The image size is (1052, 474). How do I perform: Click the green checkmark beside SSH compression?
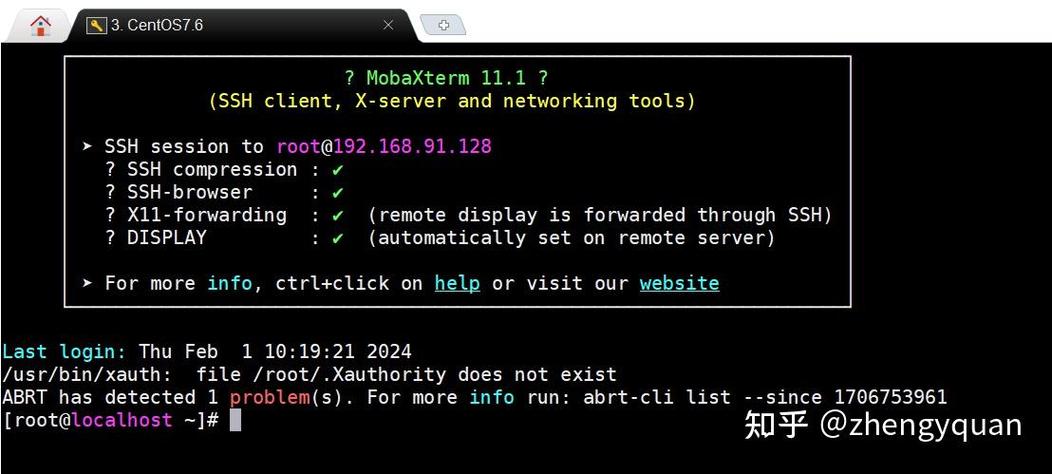pyautogui.click(x=337, y=170)
